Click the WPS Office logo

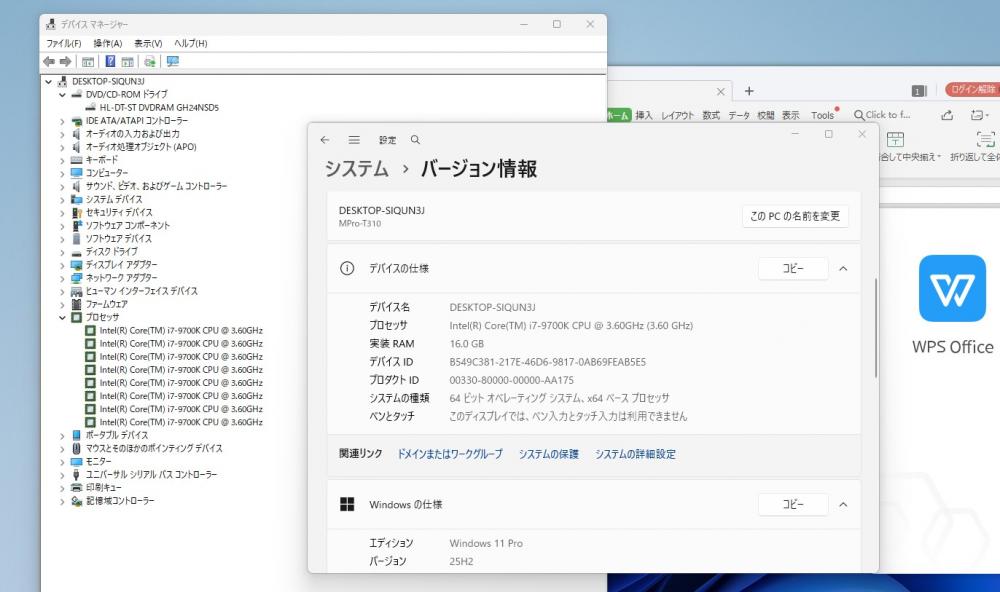(952, 288)
